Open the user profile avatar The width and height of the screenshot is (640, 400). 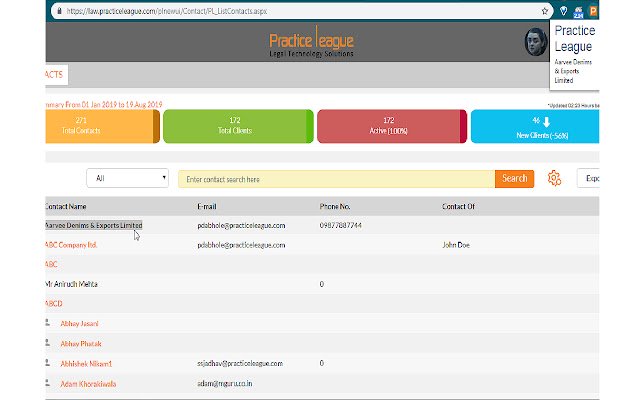click(x=536, y=42)
